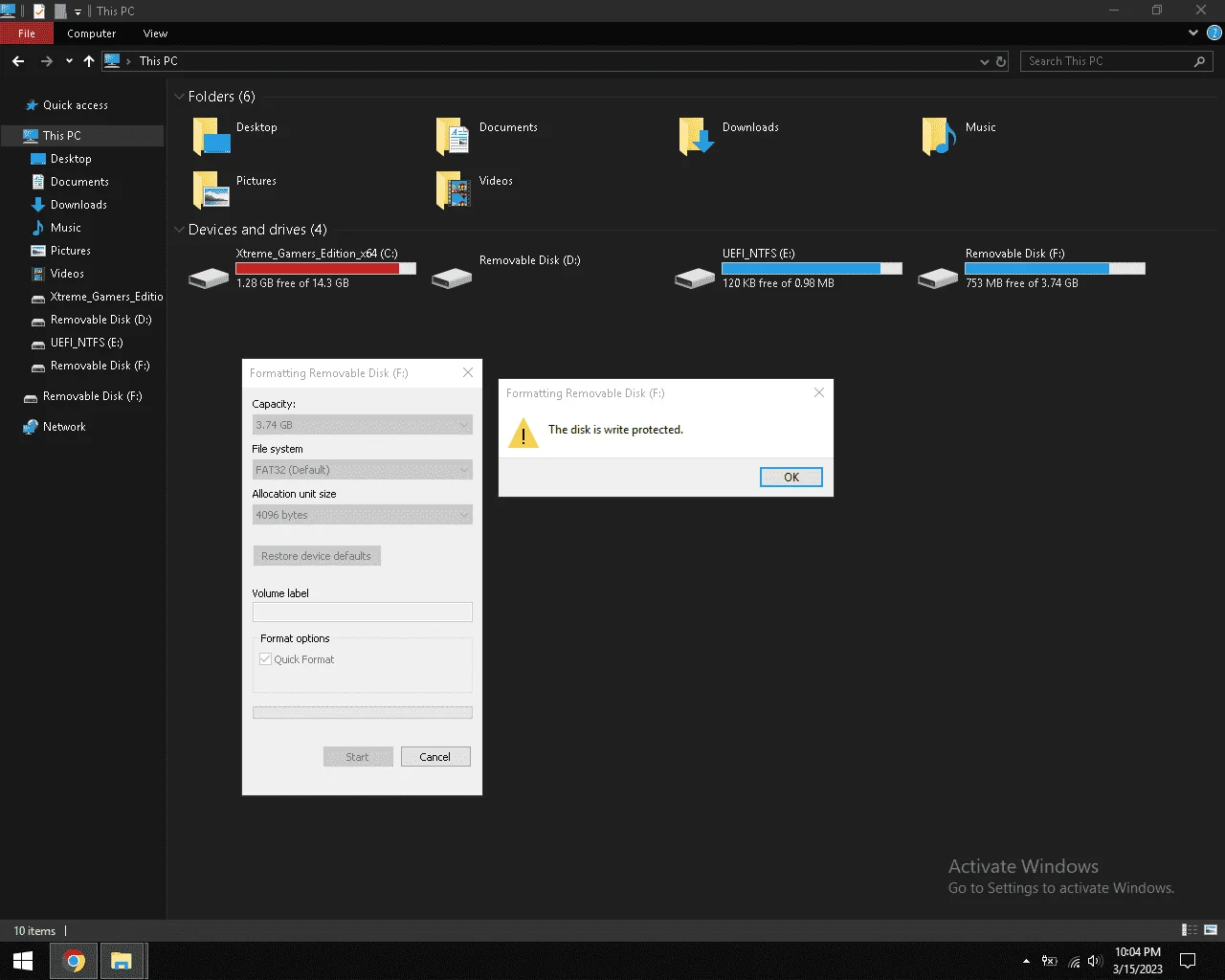The image size is (1225, 980).
Task: Open the File system dropdown
Action: coord(362,470)
